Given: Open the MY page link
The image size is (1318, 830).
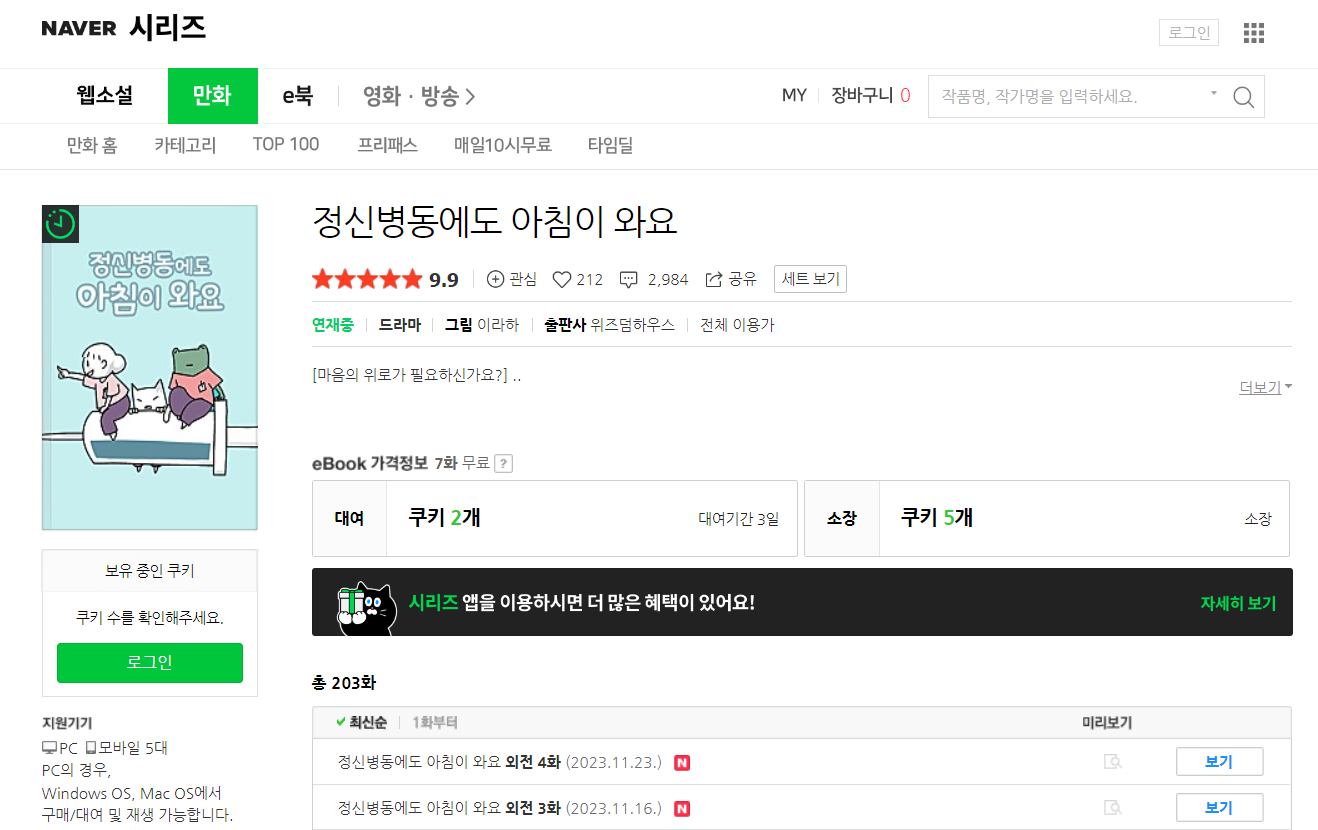Looking at the screenshot, I should (x=794, y=96).
